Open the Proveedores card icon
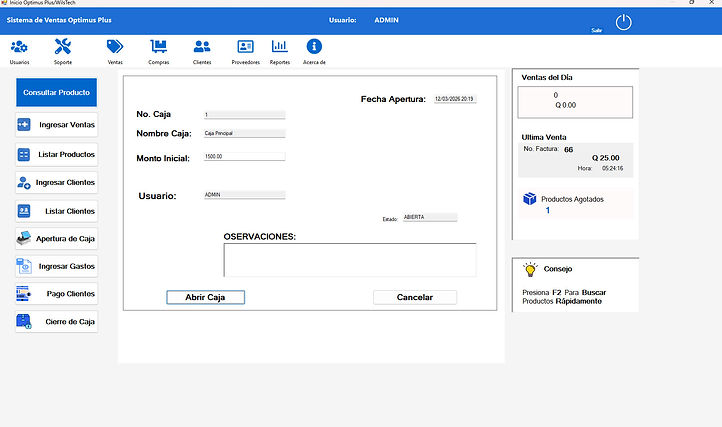722x427 pixels. pyautogui.click(x=245, y=47)
